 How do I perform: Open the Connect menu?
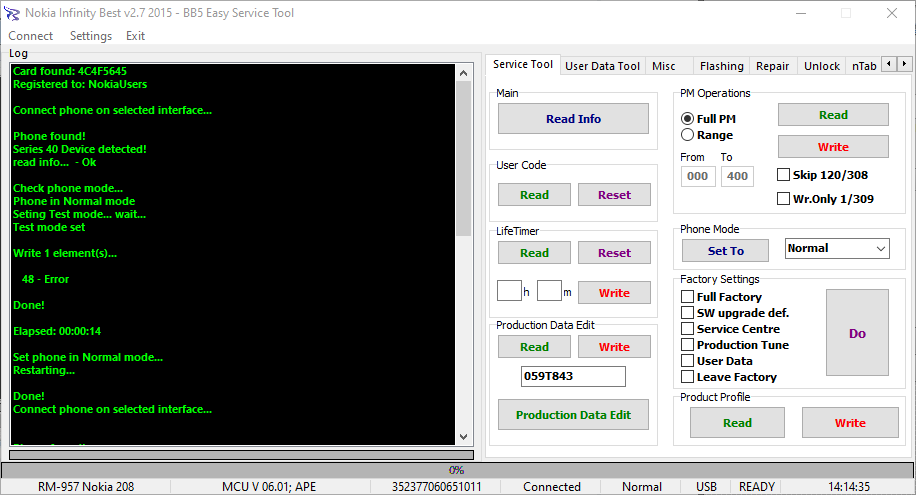tap(30, 36)
